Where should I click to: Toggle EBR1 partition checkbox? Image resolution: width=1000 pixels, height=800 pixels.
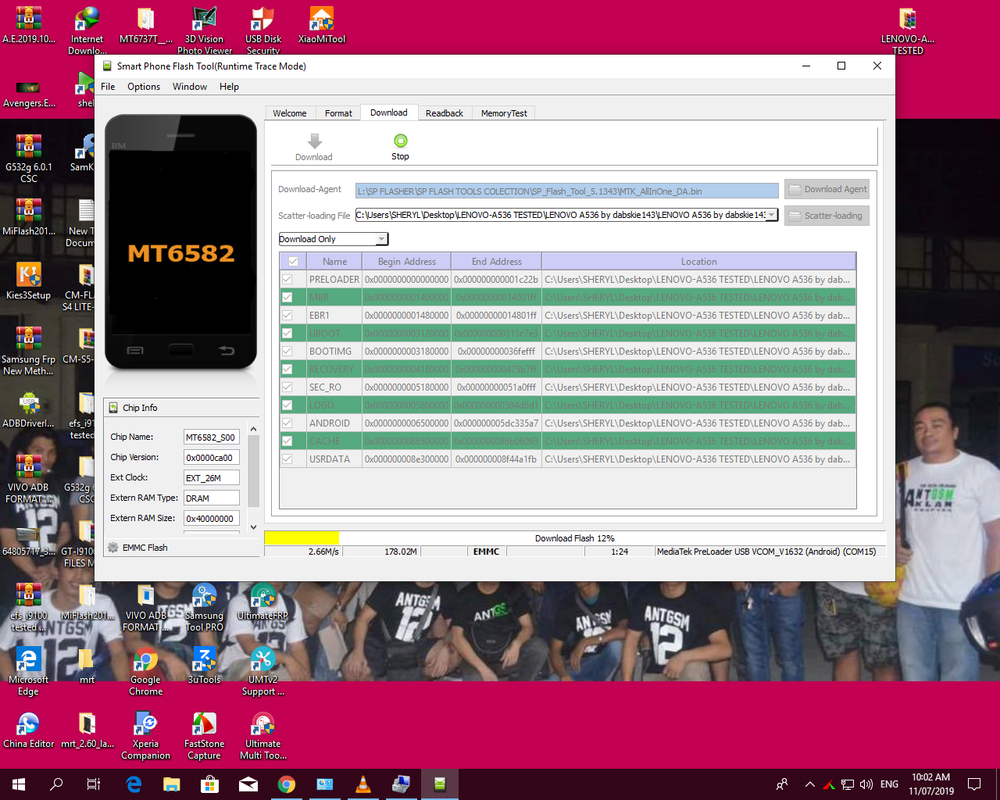pyautogui.click(x=287, y=315)
